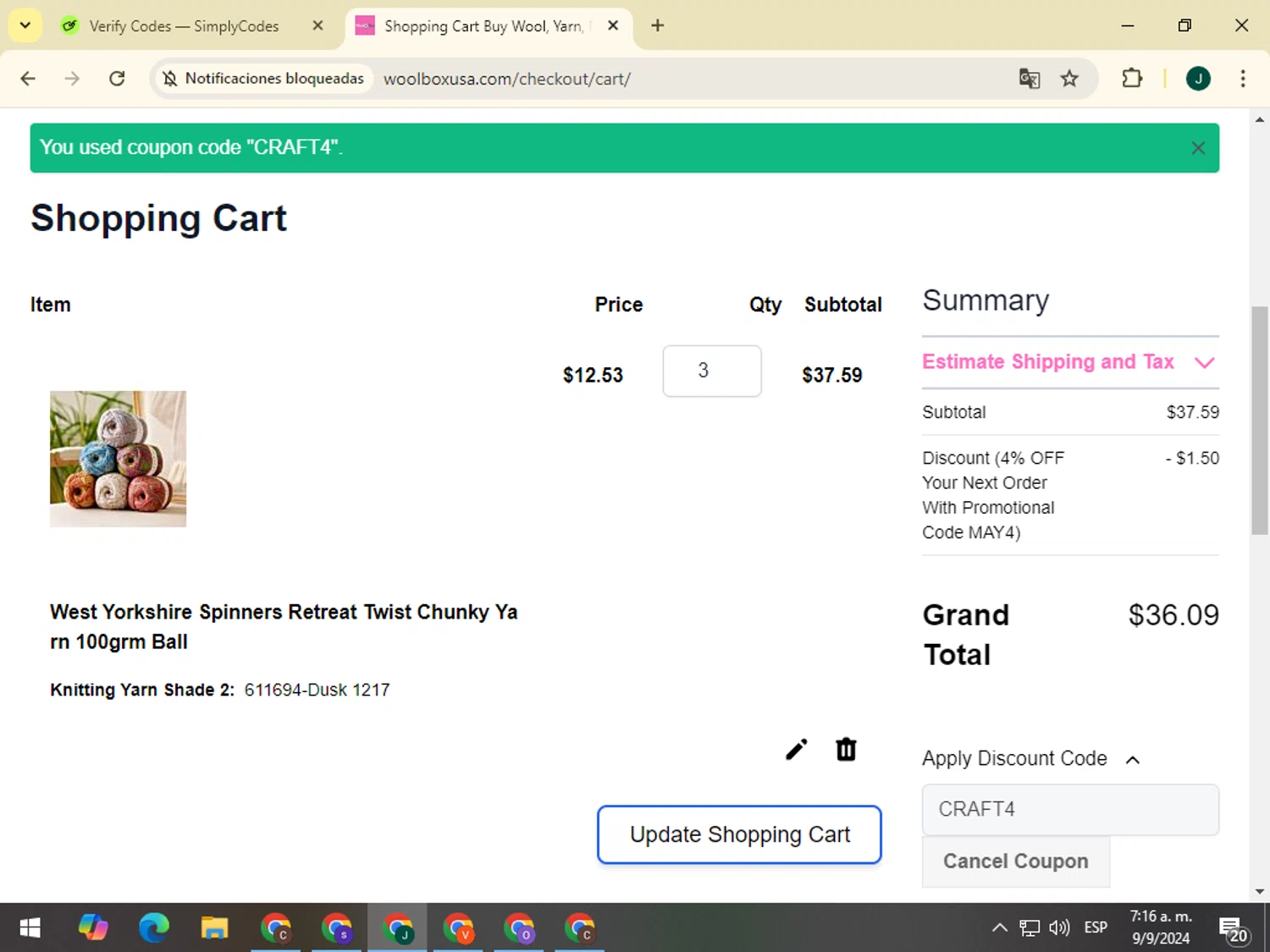The image size is (1270, 952).
Task: Close the Verify Codes SimplyCodes tab
Action: tap(317, 25)
